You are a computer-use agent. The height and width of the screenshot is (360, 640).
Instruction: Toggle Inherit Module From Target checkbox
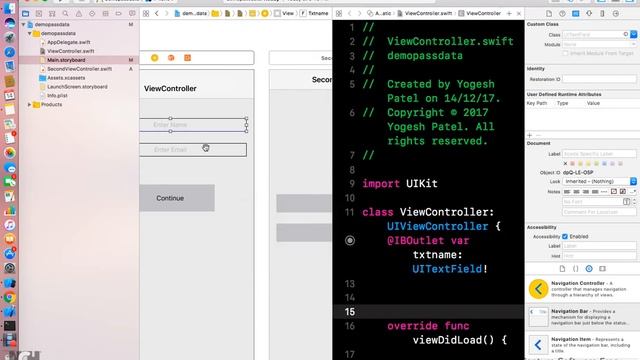pyautogui.click(x=565, y=53)
